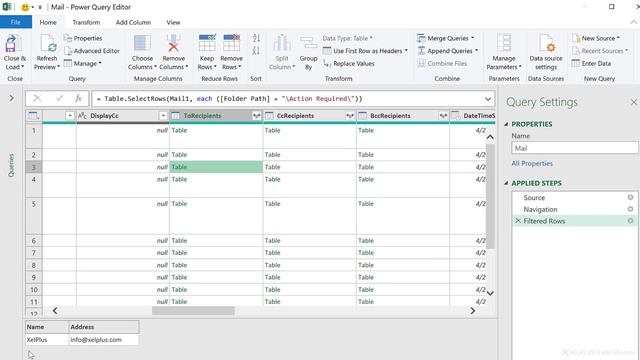Open the DisplayCc column filter dropdown

click(x=163, y=116)
